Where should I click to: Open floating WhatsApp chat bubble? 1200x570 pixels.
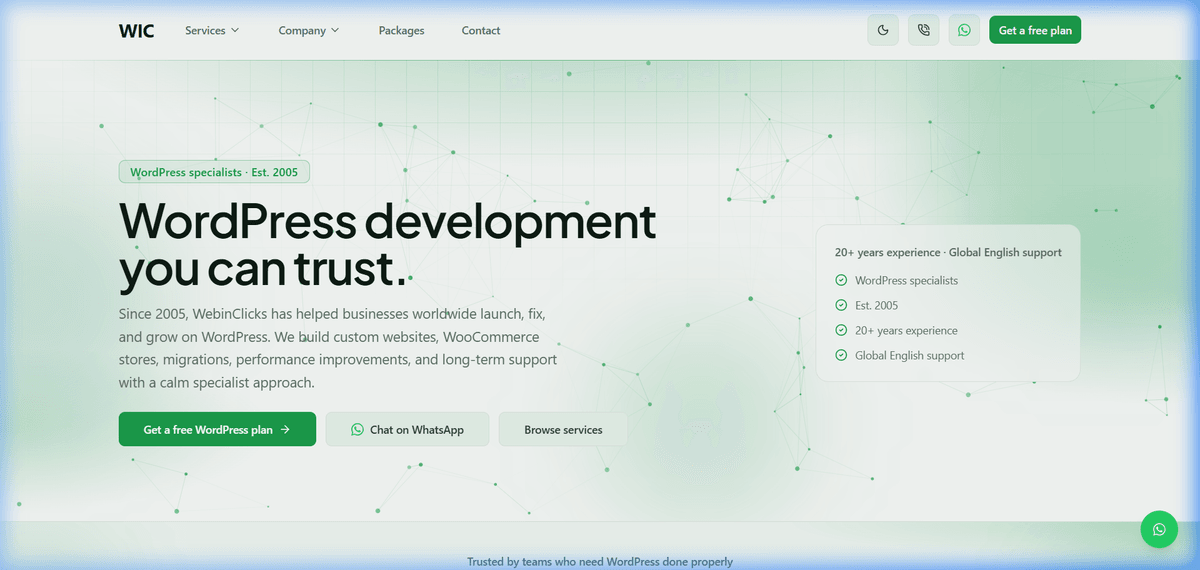[1159, 529]
